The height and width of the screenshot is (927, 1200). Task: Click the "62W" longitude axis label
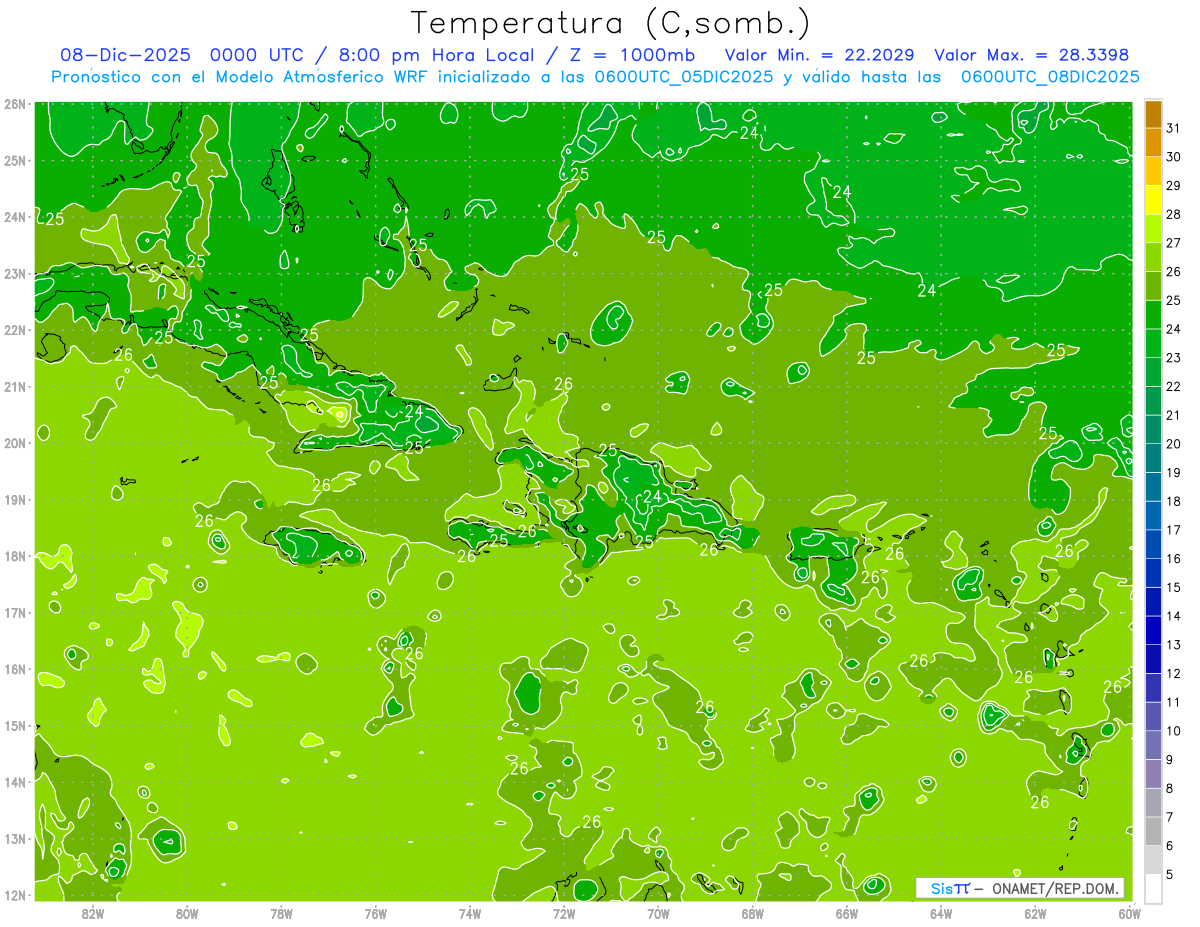click(x=1035, y=913)
